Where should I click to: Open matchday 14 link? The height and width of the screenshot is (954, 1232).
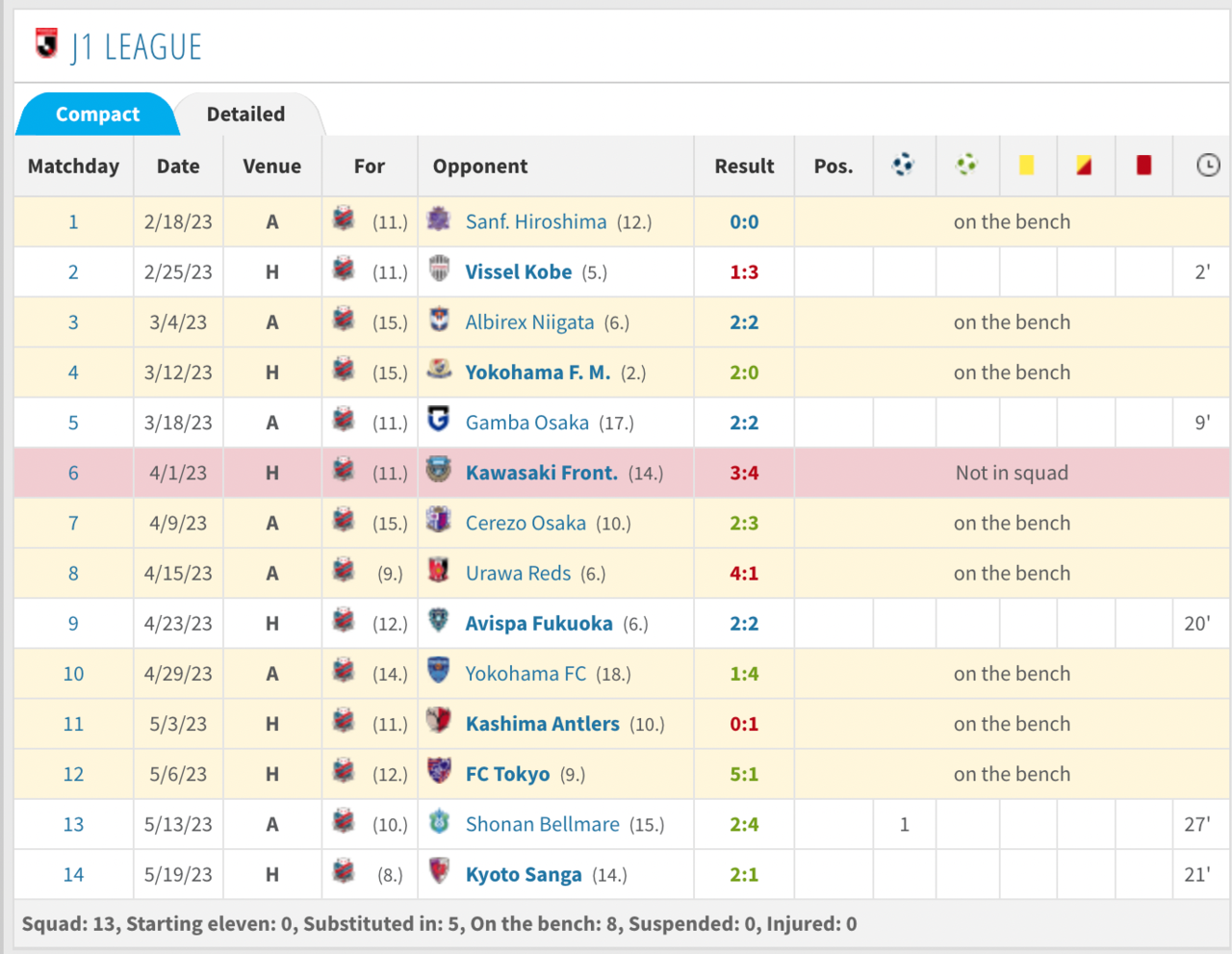click(x=73, y=874)
